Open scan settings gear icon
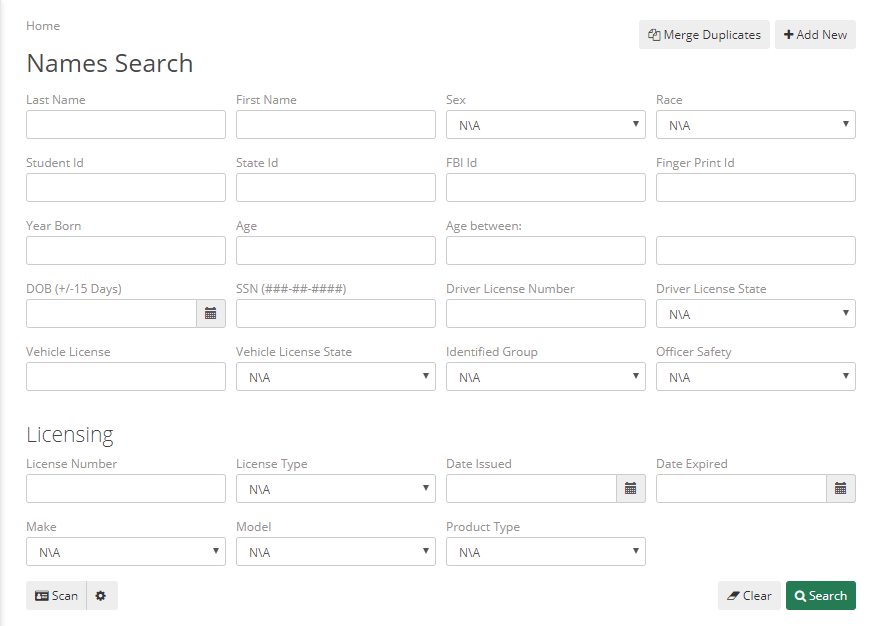Image resolution: width=873 pixels, height=626 pixels. coord(101,595)
